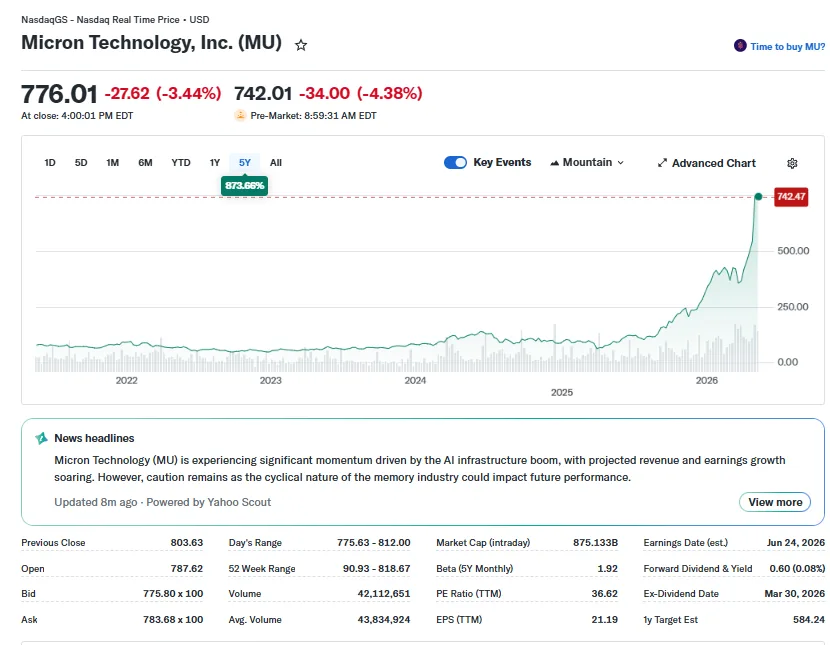This screenshot has width=830, height=645.
Task: Click the 742.01 pre-market price
Action: (263, 94)
